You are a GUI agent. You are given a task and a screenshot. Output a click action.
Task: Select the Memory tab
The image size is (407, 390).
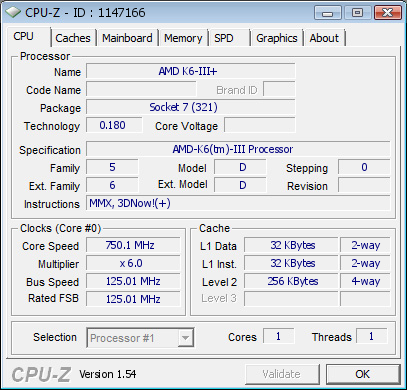(183, 38)
